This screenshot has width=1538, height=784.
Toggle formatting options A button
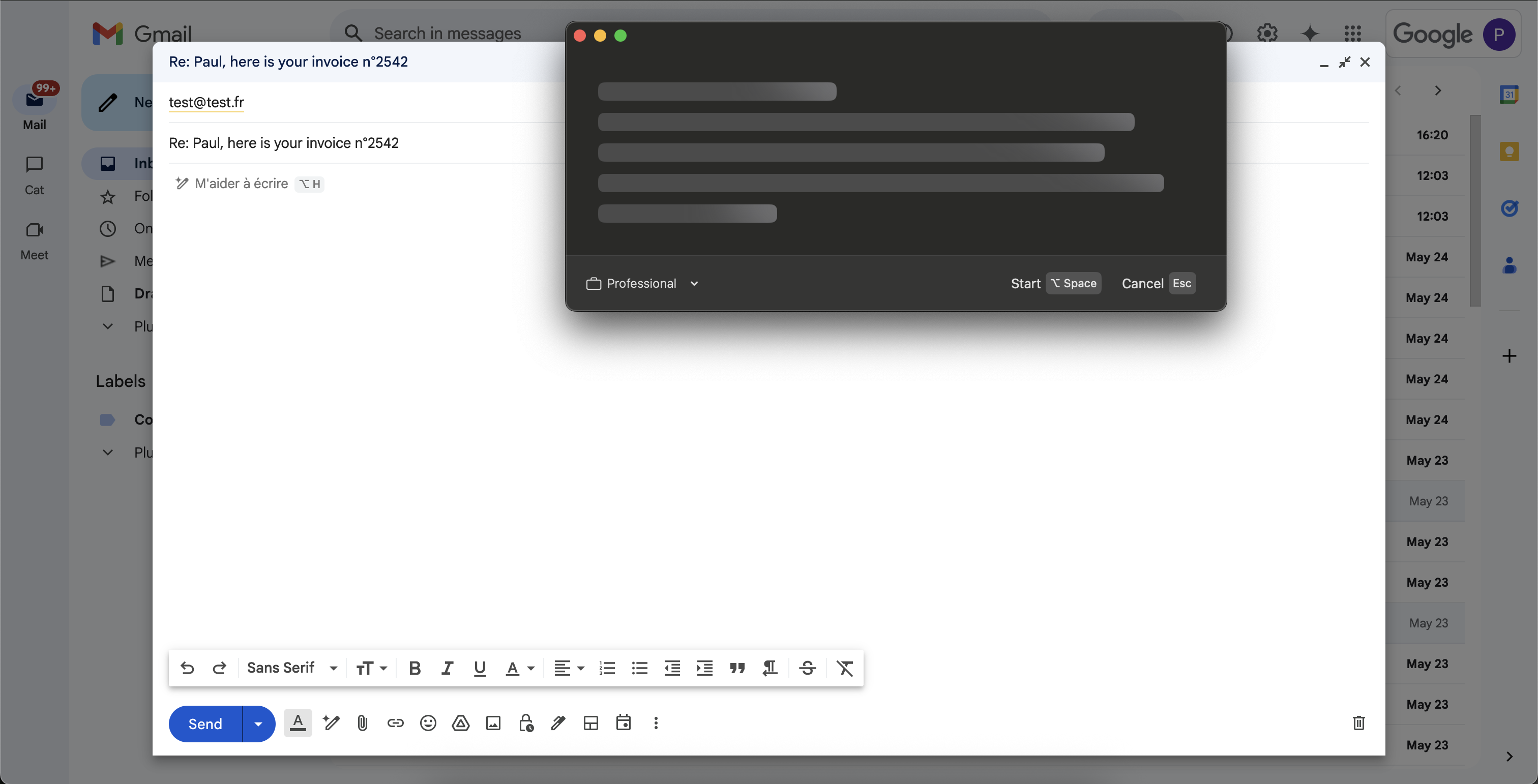[298, 723]
